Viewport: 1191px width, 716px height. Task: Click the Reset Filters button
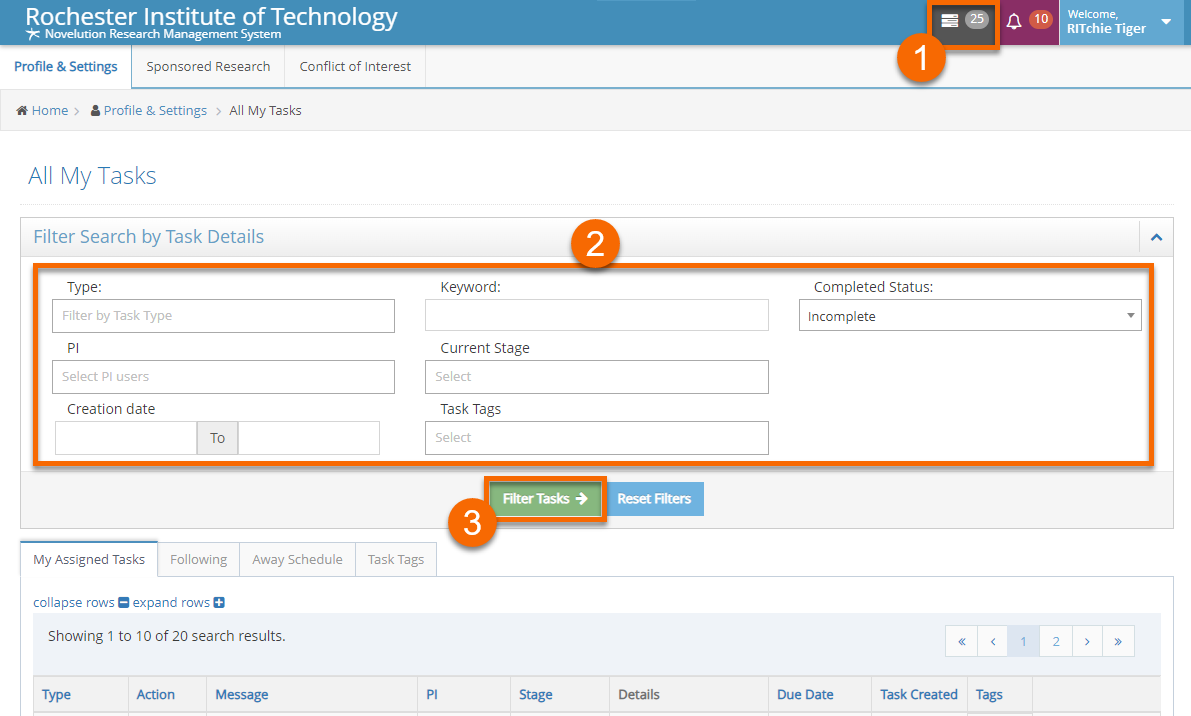(x=654, y=499)
